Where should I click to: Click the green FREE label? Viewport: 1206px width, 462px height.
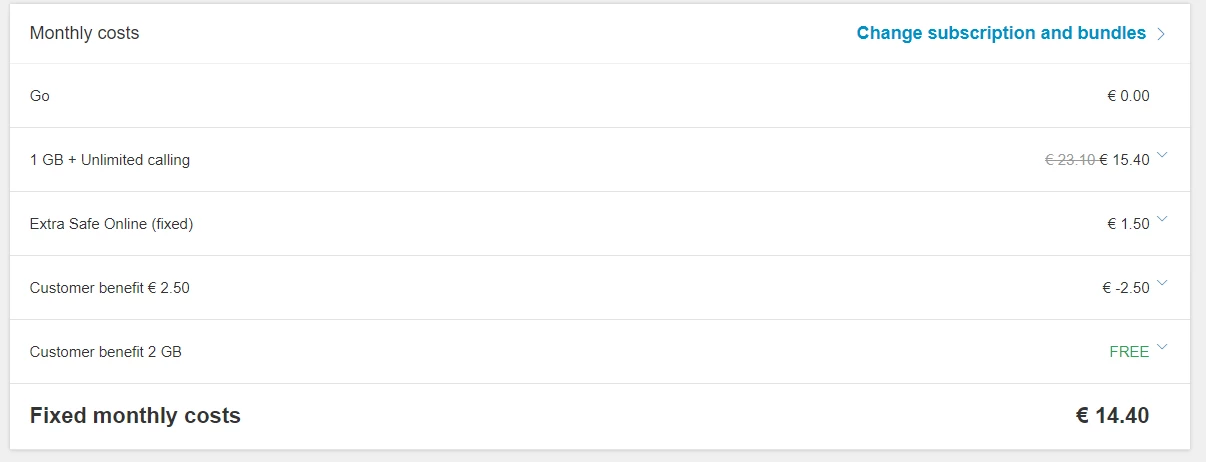pyautogui.click(x=1129, y=352)
